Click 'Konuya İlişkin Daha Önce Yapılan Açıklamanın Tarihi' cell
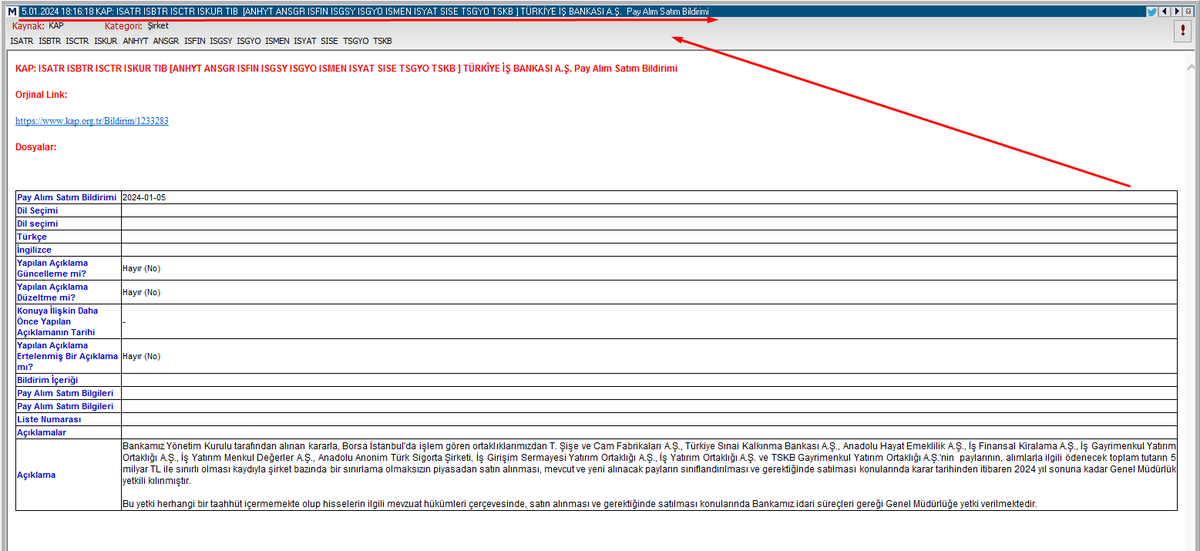The image size is (1200, 551). pos(67,322)
